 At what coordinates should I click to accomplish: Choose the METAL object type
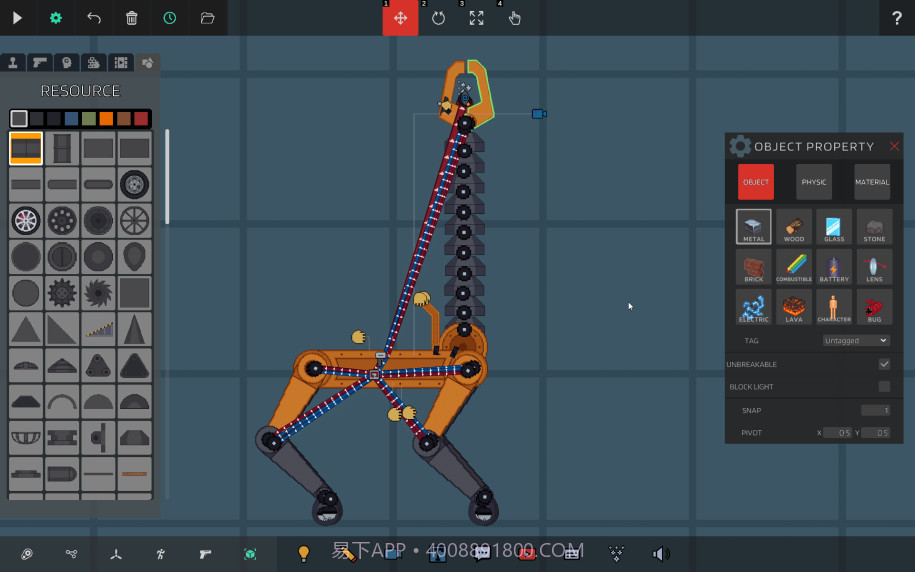click(x=753, y=226)
